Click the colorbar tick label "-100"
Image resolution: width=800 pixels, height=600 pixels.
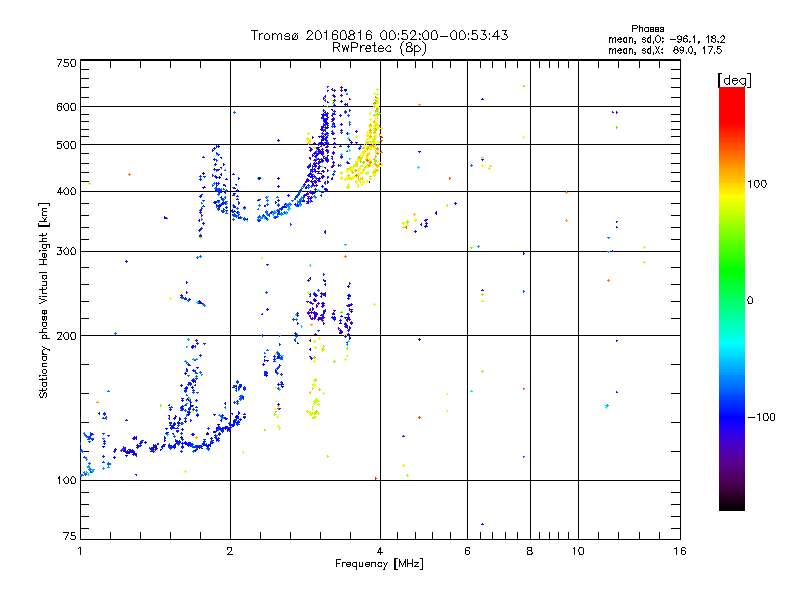tap(761, 417)
